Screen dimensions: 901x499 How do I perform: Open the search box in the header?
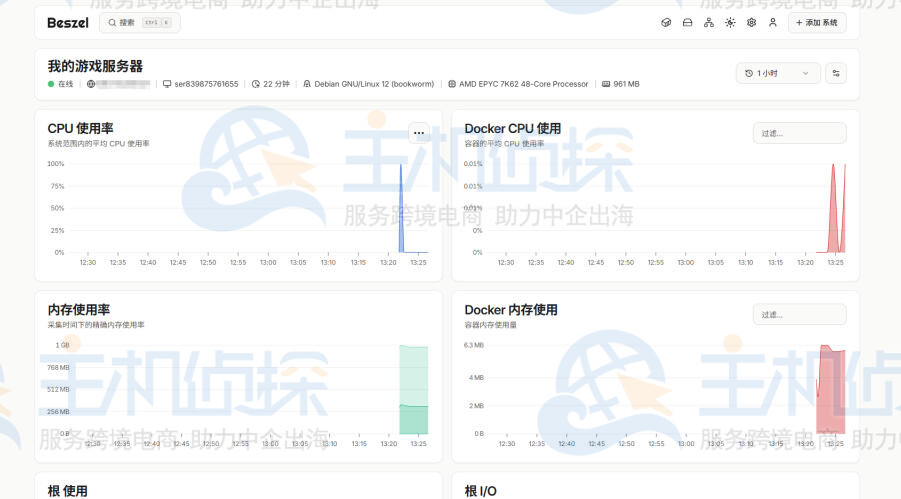140,23
